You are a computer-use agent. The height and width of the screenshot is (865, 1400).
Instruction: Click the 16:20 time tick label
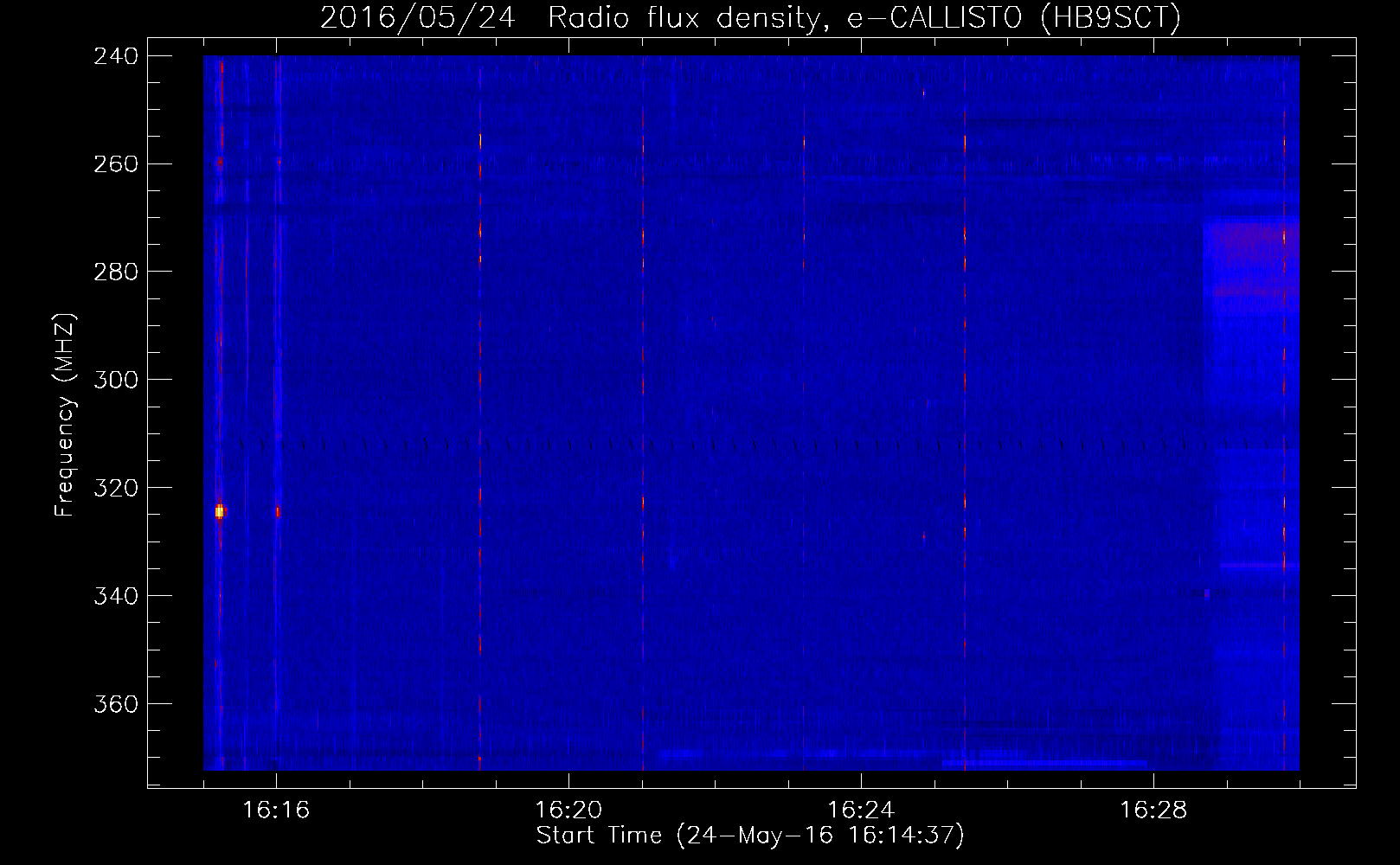tap(568, 811)
